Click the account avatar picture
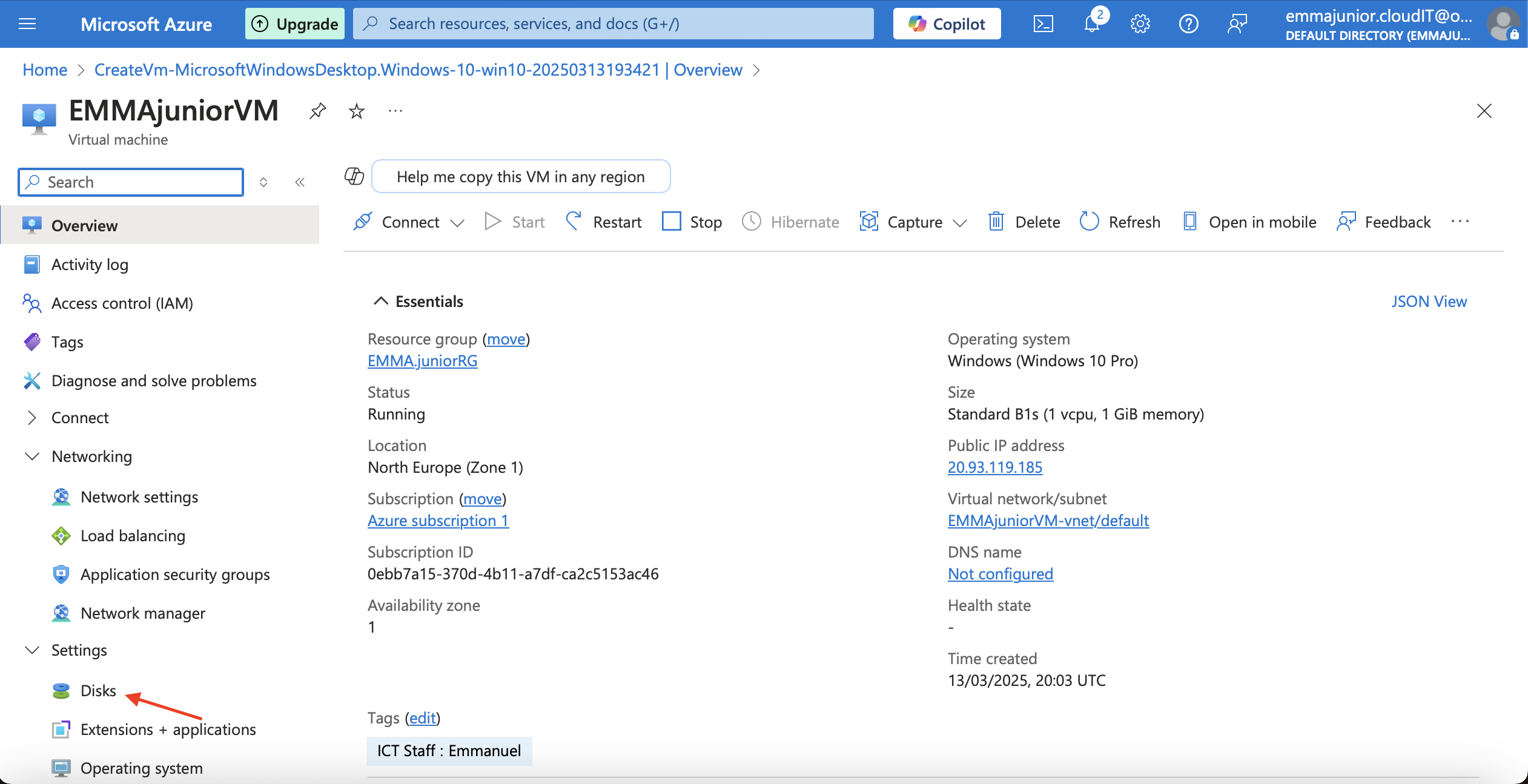 1503,24
